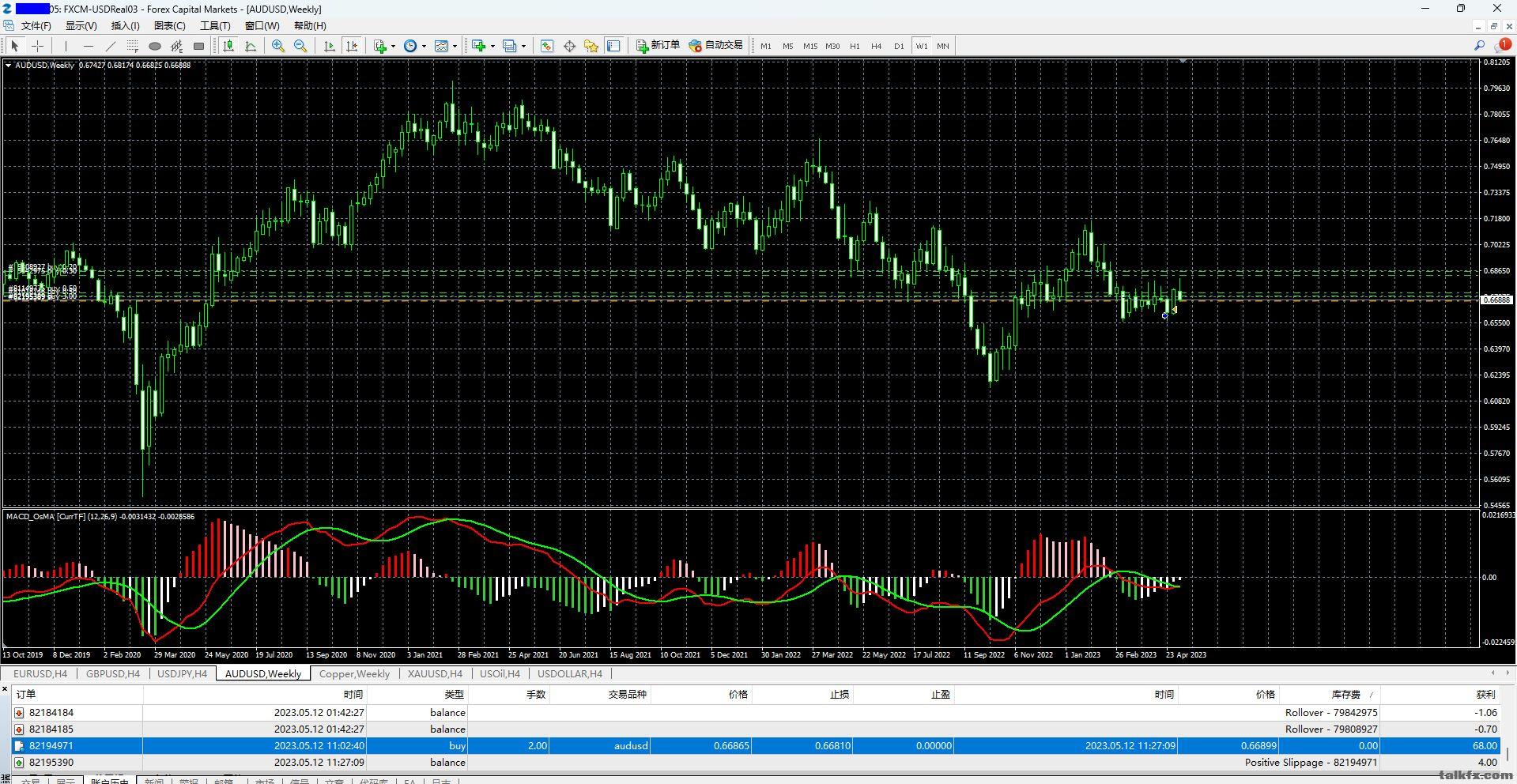Switch to the GBPUSD,H4 chart tab
Image resolution: width=1517 pixels, height=784 pixels.
click(x=113, y=674)
